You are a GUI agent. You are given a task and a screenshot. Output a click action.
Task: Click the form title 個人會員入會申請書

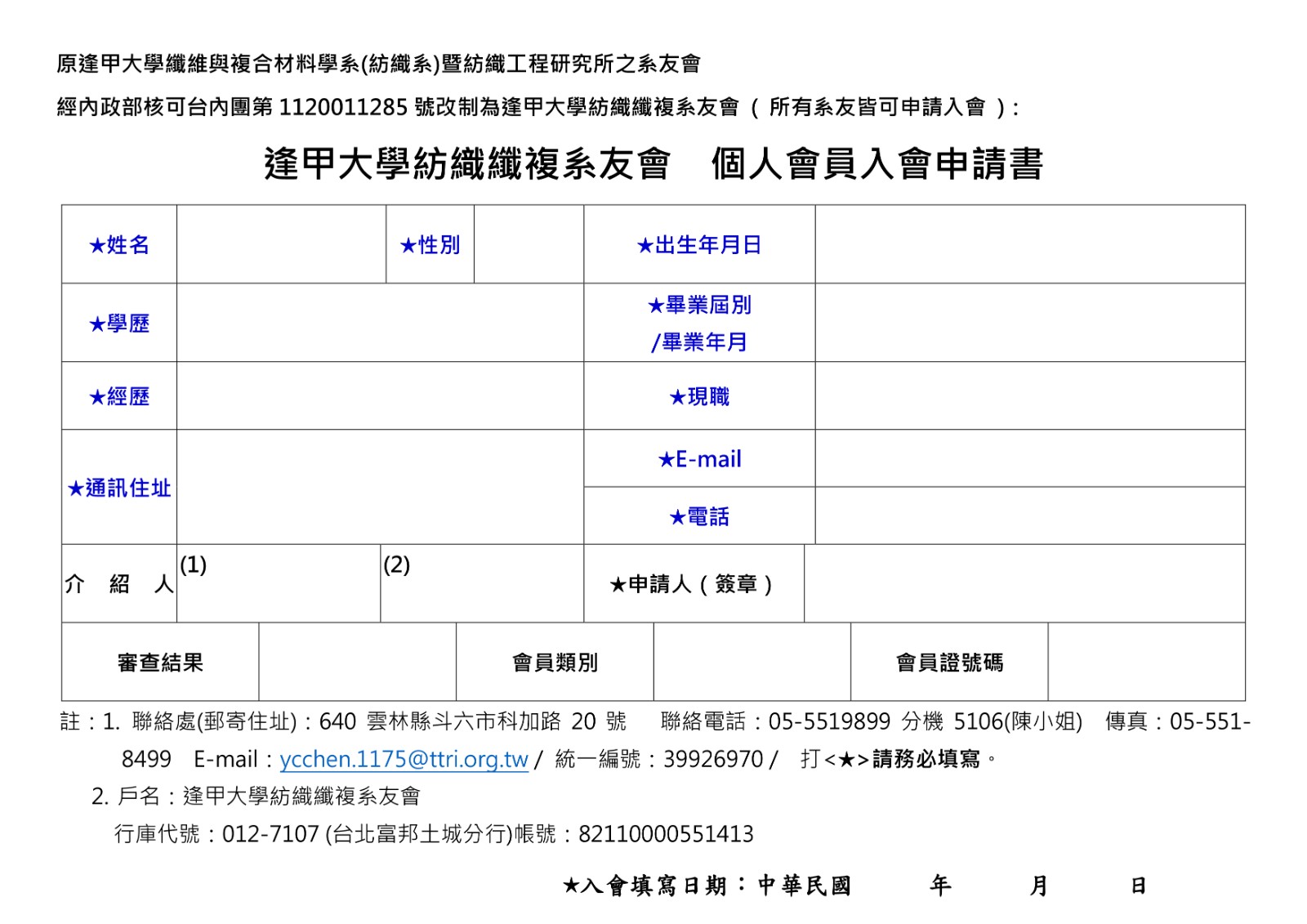(877, 163)
